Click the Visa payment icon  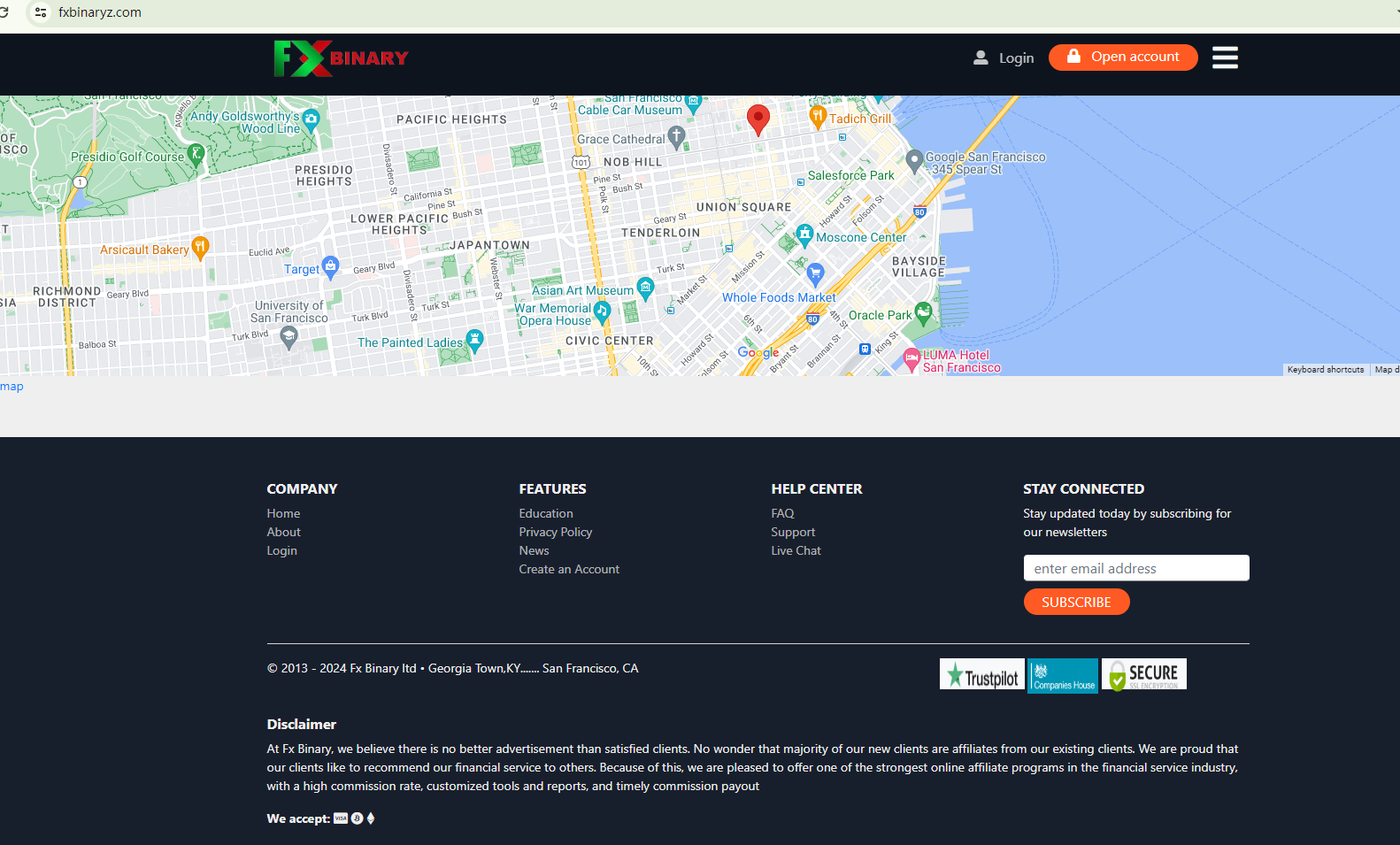pyautogui.click(x=341, y=818)
